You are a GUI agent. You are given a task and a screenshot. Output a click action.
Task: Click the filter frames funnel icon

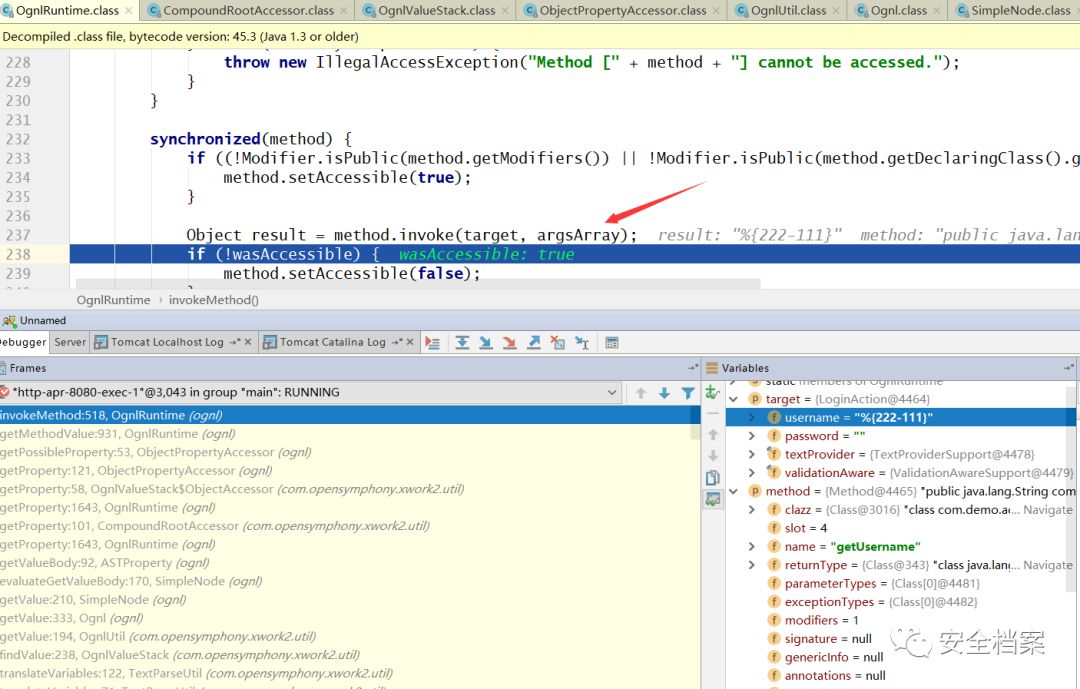[x=687, y=393]
